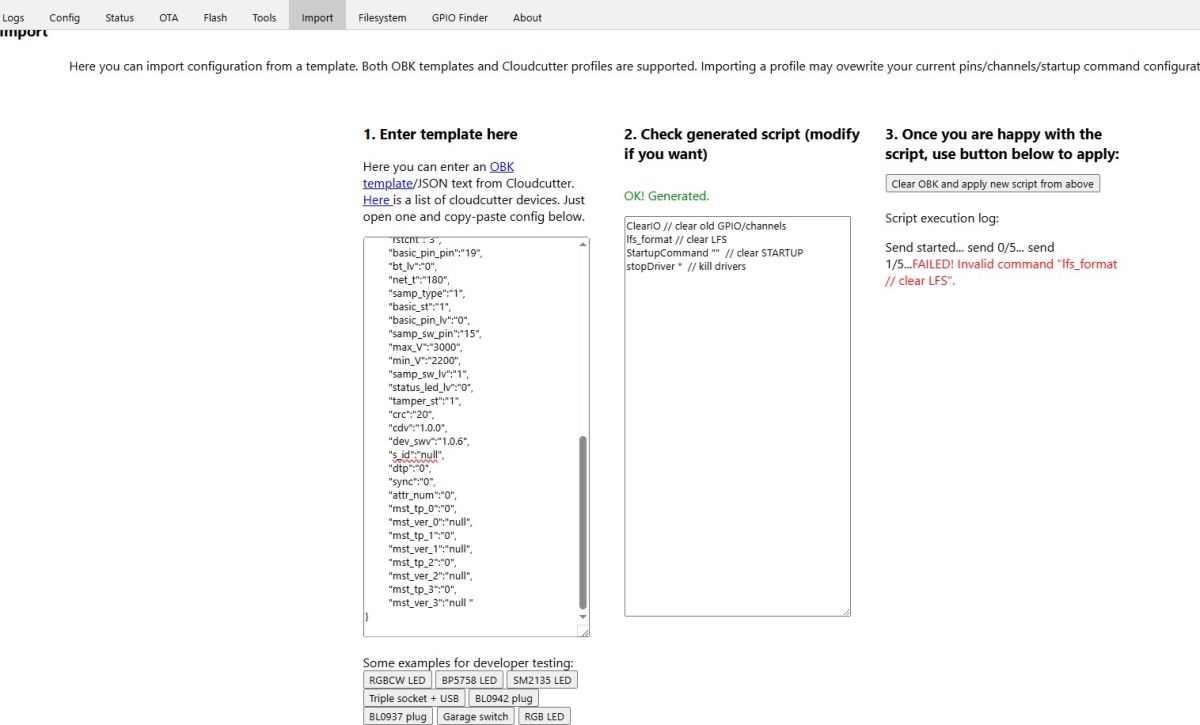Click the "tamper_st":"1" JSON line
The height and width of the screenshot is (725, 1200).
[425, 400]
